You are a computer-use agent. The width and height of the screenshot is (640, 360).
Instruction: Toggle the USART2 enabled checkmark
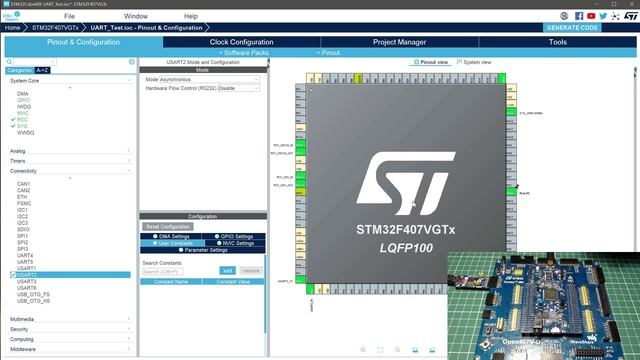coord(13,275)
